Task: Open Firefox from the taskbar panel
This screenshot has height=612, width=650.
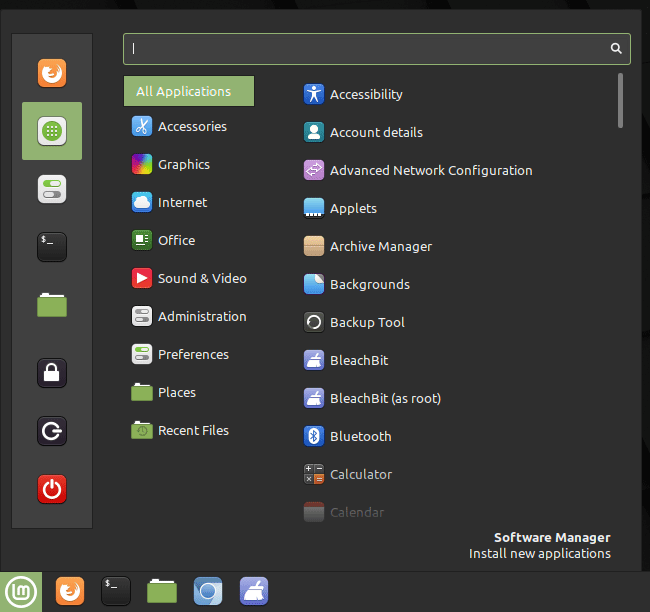Action: click(x=70, y=591)
